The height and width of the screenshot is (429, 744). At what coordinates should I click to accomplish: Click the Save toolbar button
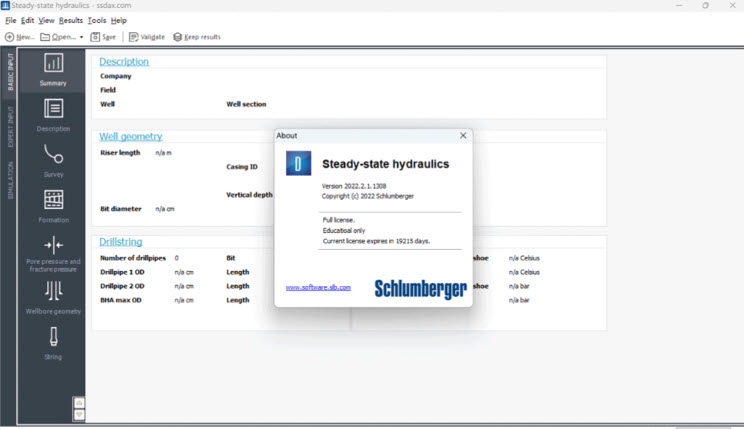[103, 37]
